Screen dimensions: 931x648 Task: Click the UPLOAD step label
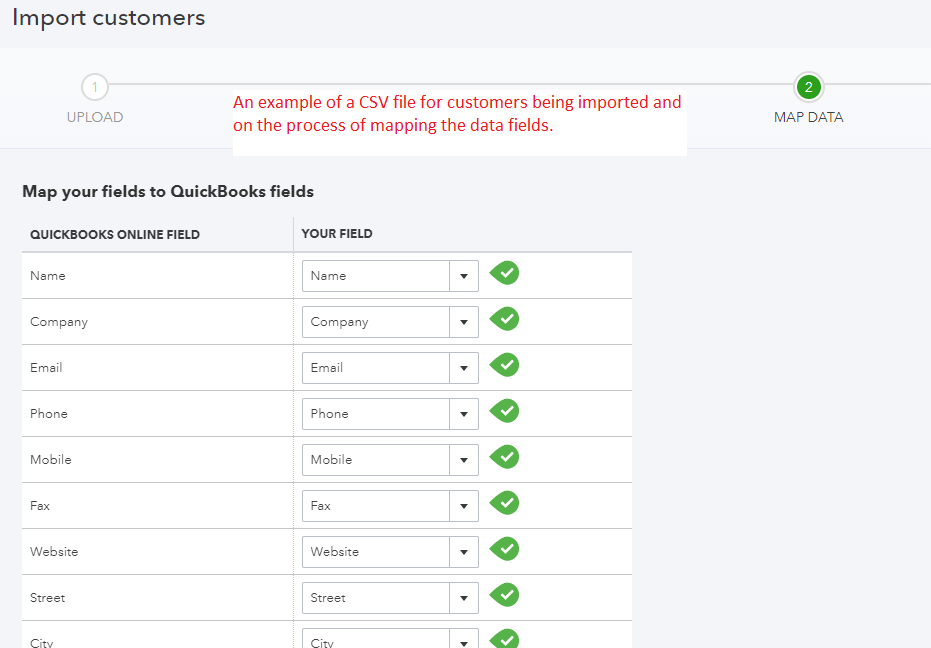pos(95,117)
